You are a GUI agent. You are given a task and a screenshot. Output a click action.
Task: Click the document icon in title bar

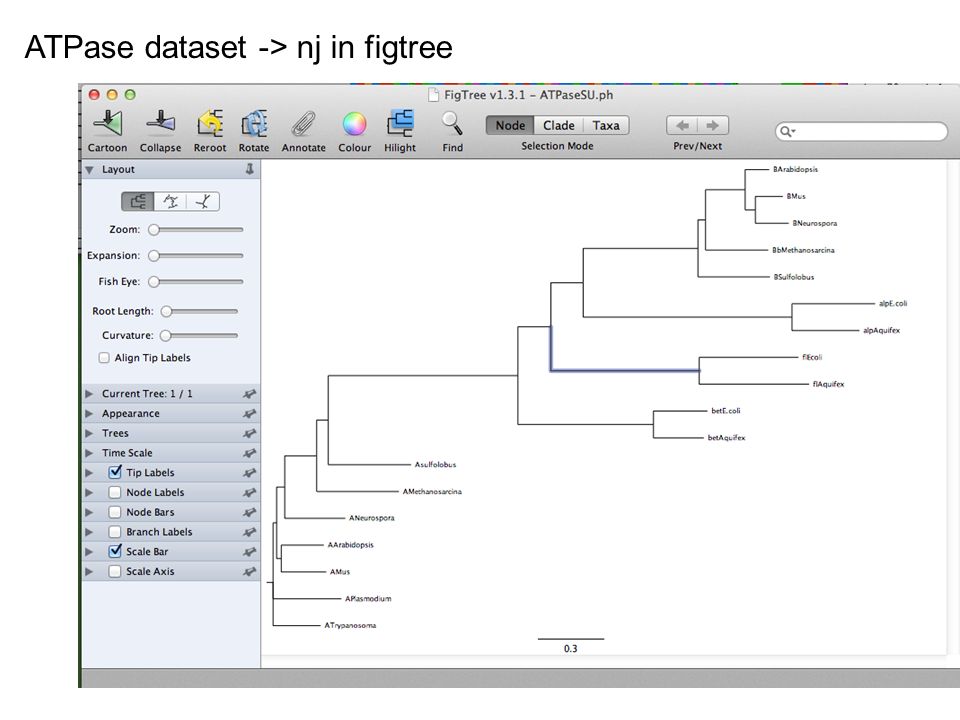coord(433,95)
